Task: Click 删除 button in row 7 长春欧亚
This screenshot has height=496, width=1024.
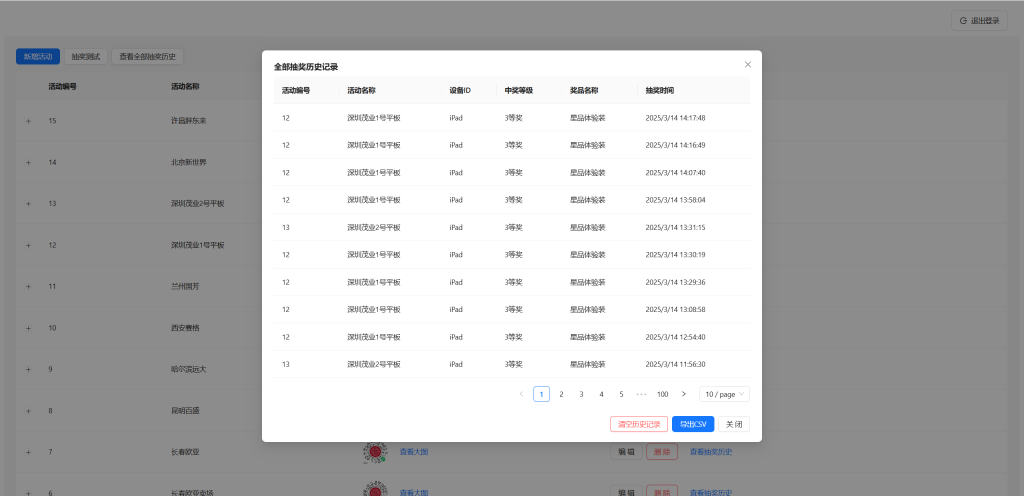Action: coord(662,452)
